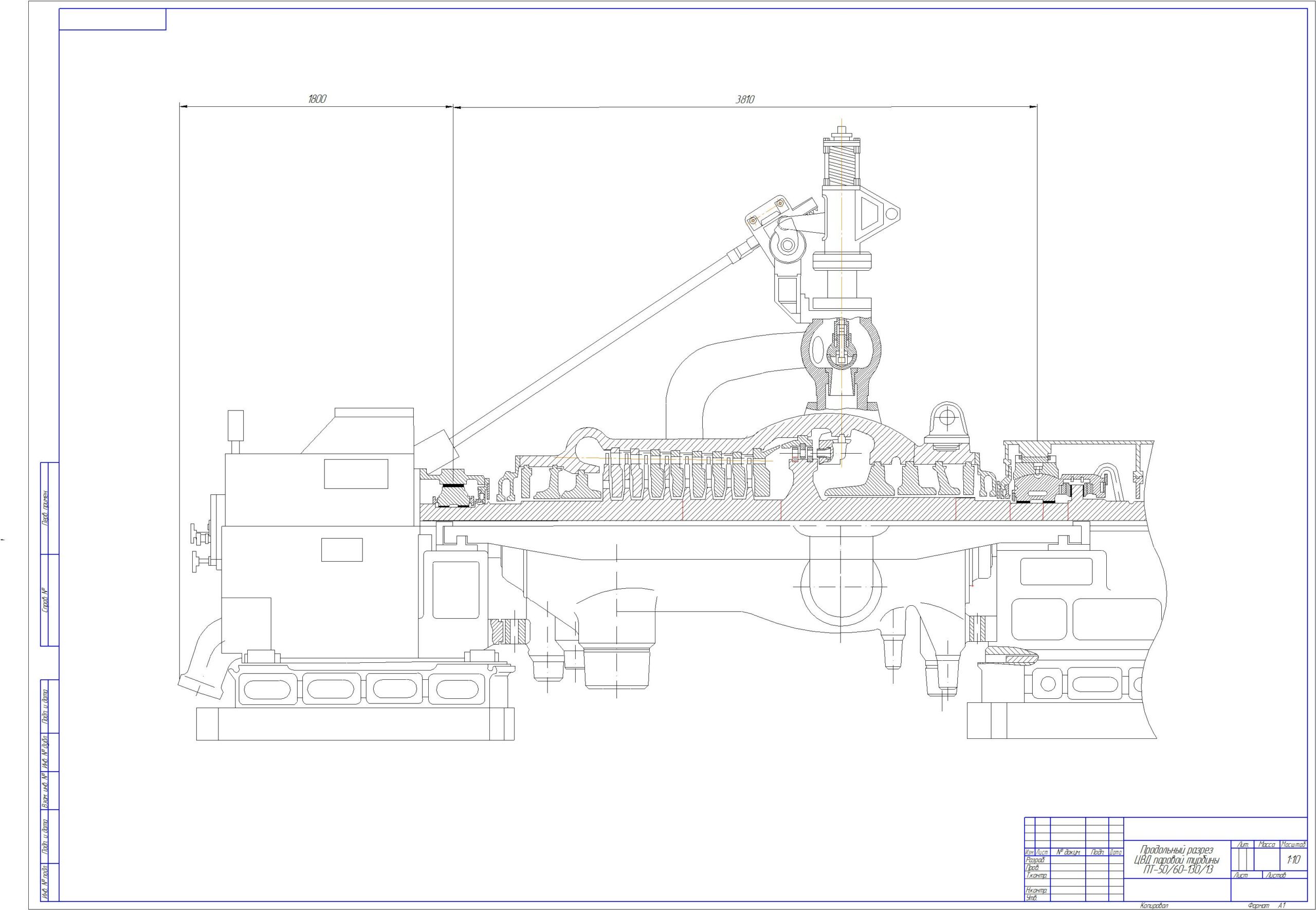The height and width of the screenshot is (910, 1316).
Task: Click the "Инв. № подл." side label
Action: point(45,882)
